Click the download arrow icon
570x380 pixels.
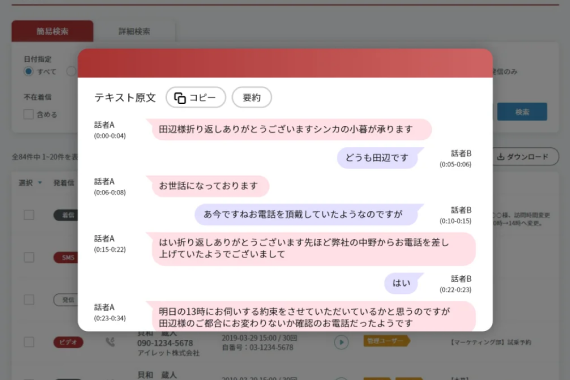[x=501, y=157]
